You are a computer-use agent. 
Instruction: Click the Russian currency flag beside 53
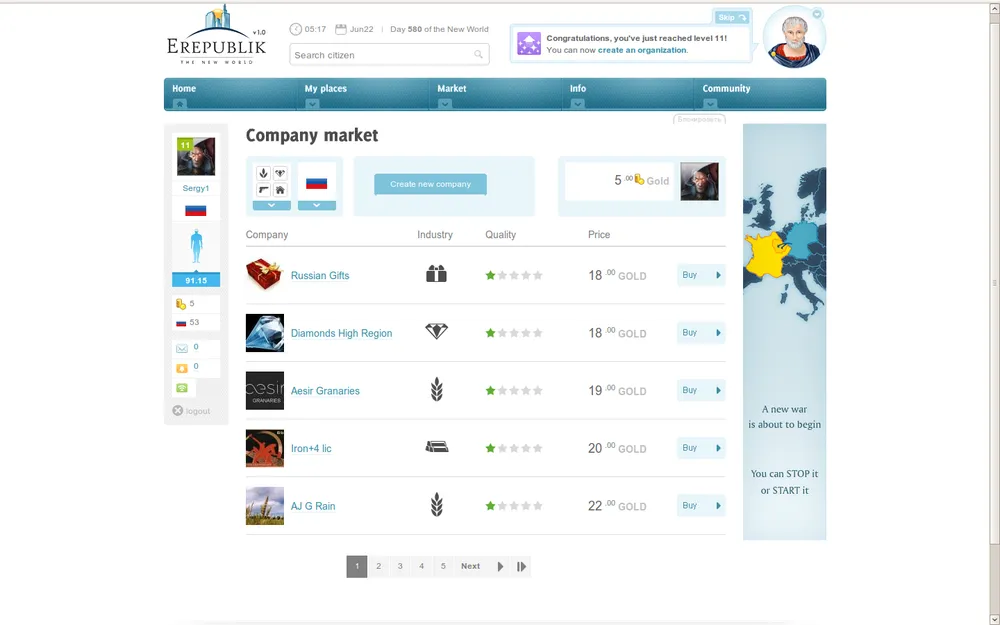[181, 323]
